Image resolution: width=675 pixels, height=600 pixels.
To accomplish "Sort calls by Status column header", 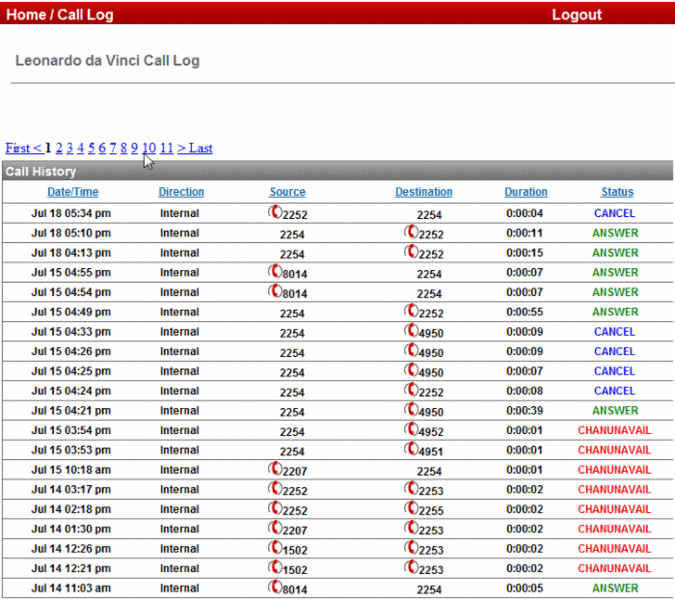I will pyautogui.click(x=617, y=192).
